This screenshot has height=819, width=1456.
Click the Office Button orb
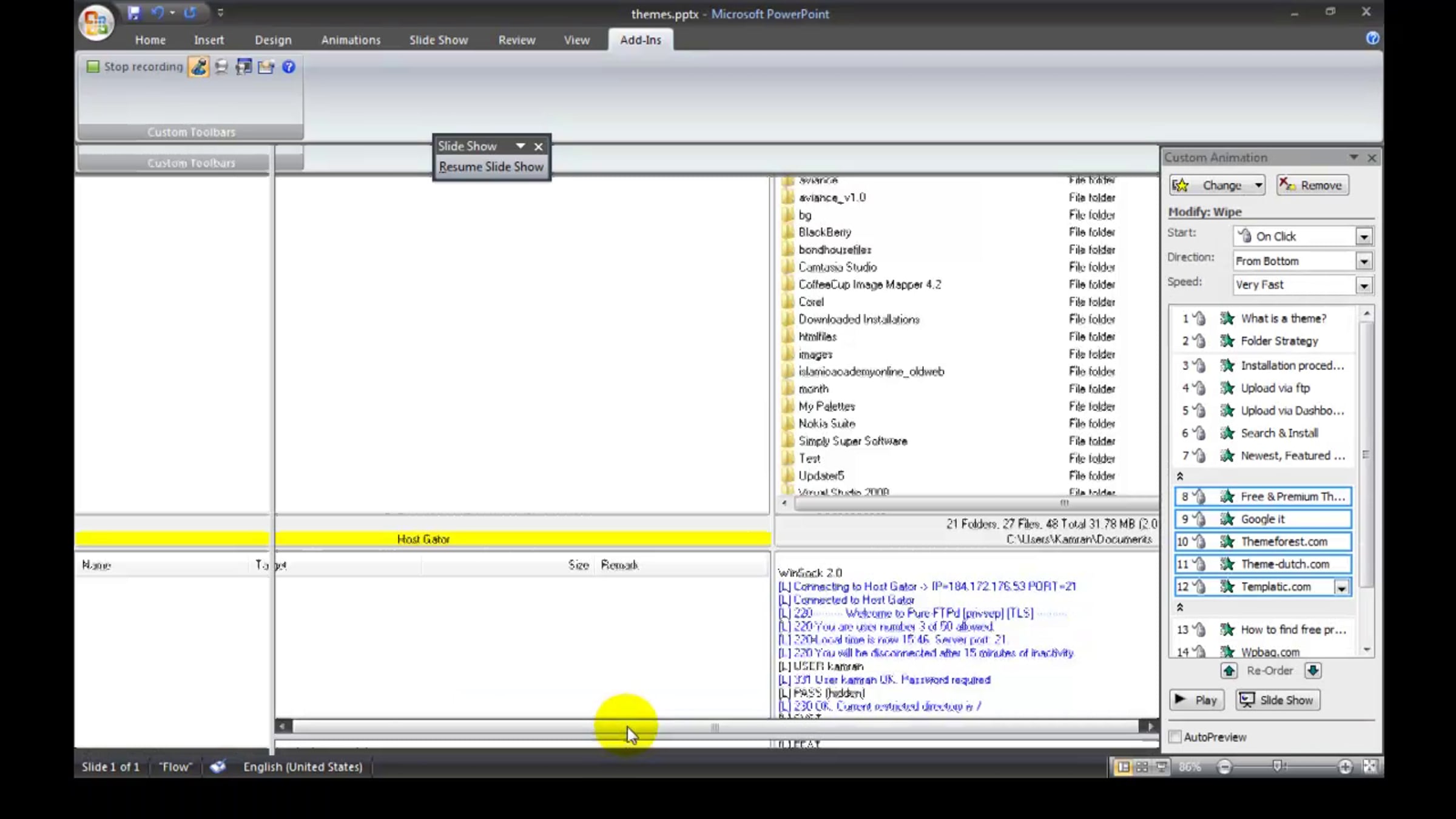click(x=96, y=23)
